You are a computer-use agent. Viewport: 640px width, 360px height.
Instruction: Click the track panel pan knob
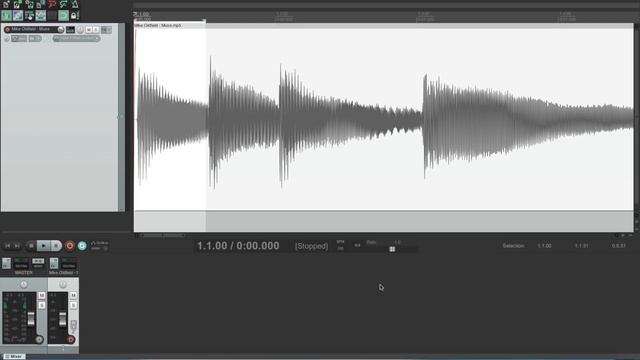(x=80, y=29)
